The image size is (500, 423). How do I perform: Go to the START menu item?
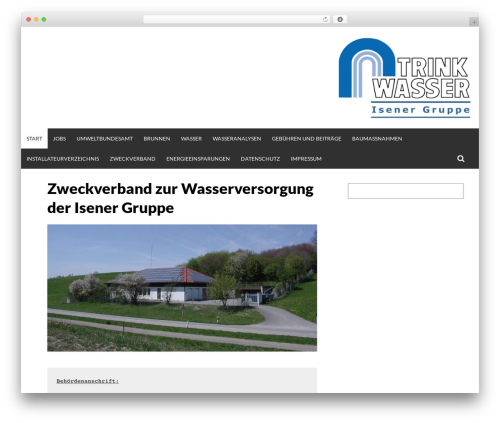[x=34, y=139]
